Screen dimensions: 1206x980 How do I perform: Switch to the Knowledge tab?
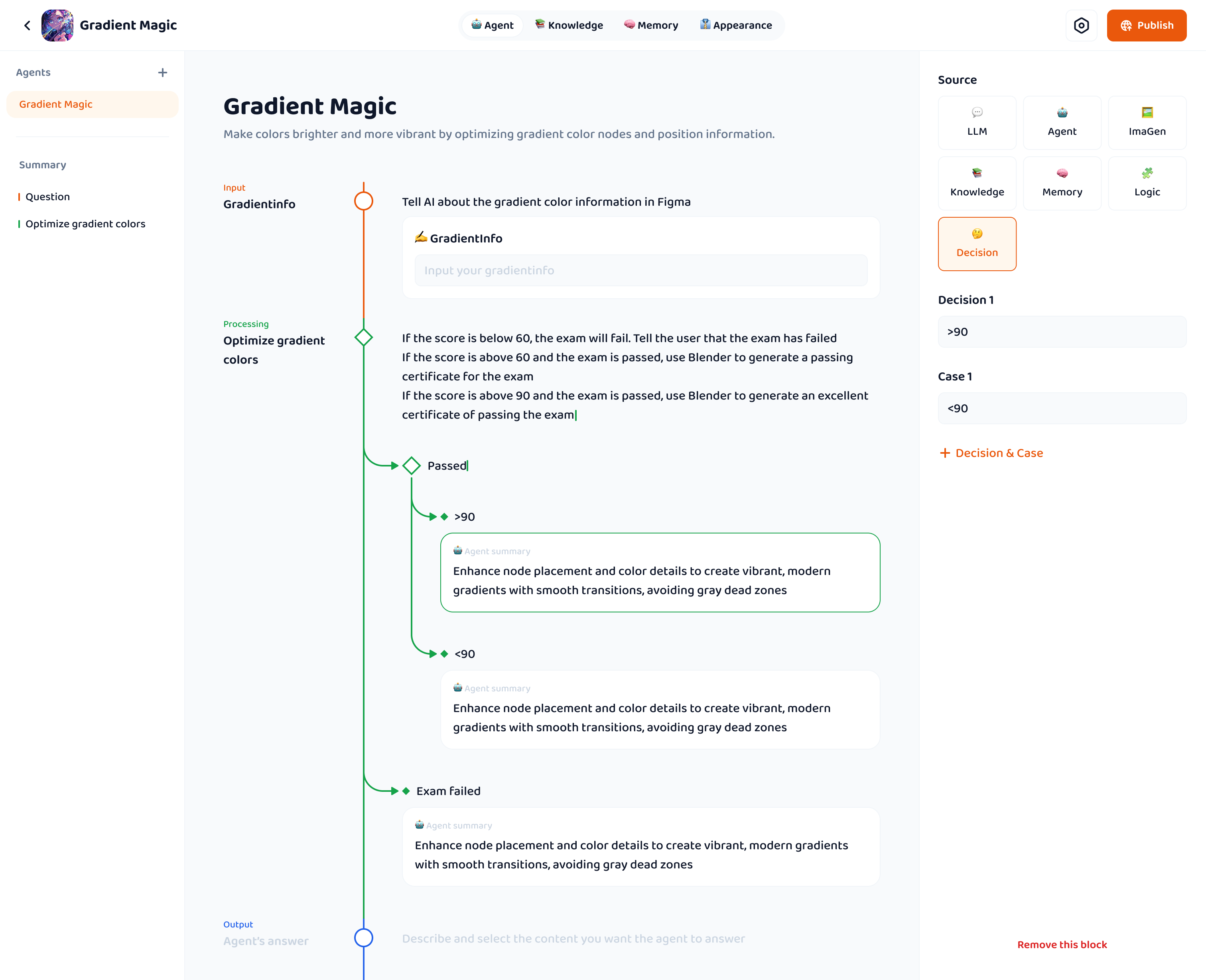point(569,26)
